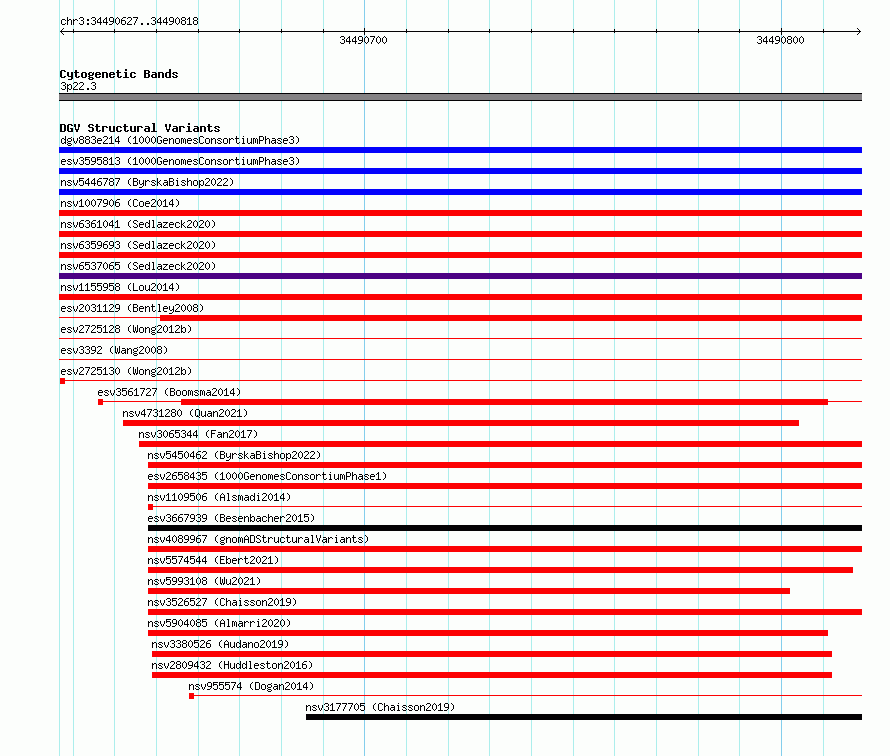
Task: Select the black esv3667939 Besenbacher2015 bar
Action: 505,528
